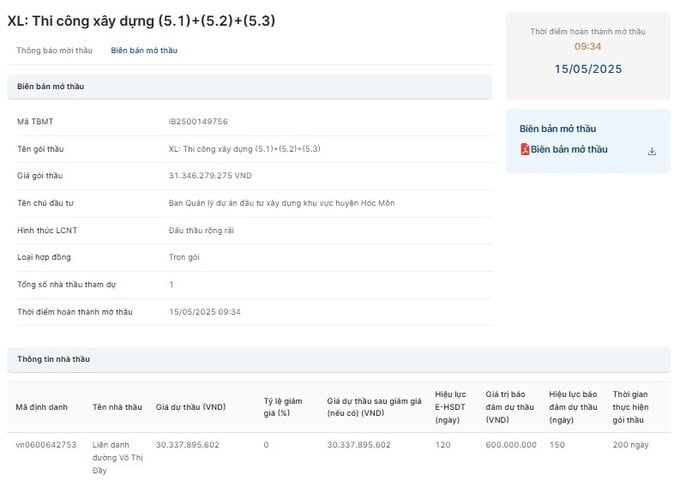680x481 pixels.
Task: Click the E-HSDT validity value 120
Action: click(443, 445)
